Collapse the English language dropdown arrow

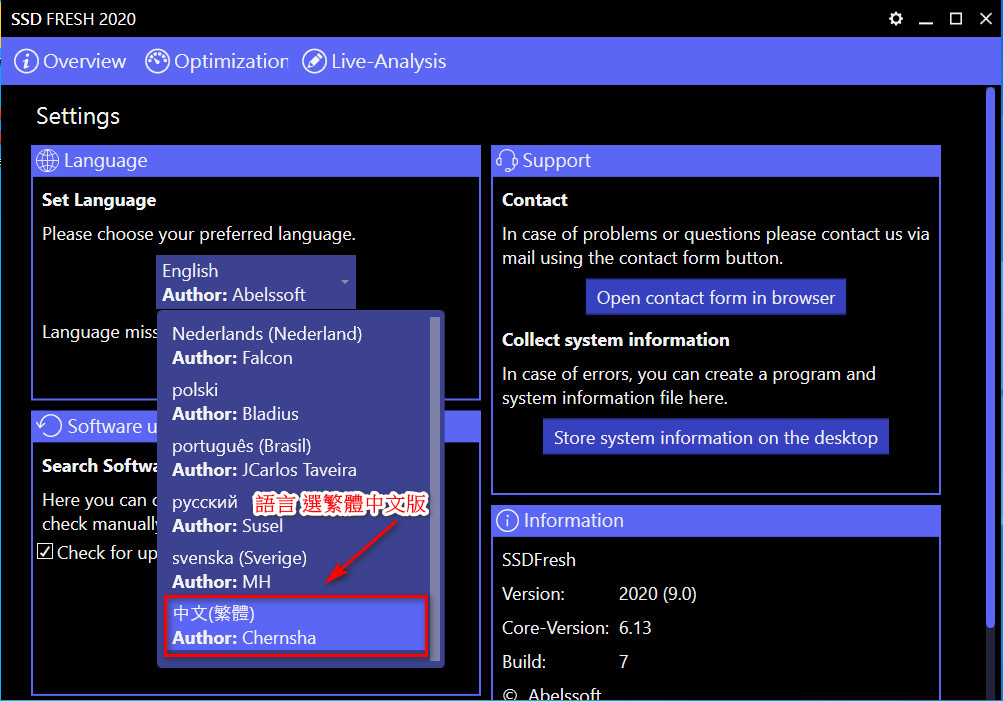click(x=345, y=282)
